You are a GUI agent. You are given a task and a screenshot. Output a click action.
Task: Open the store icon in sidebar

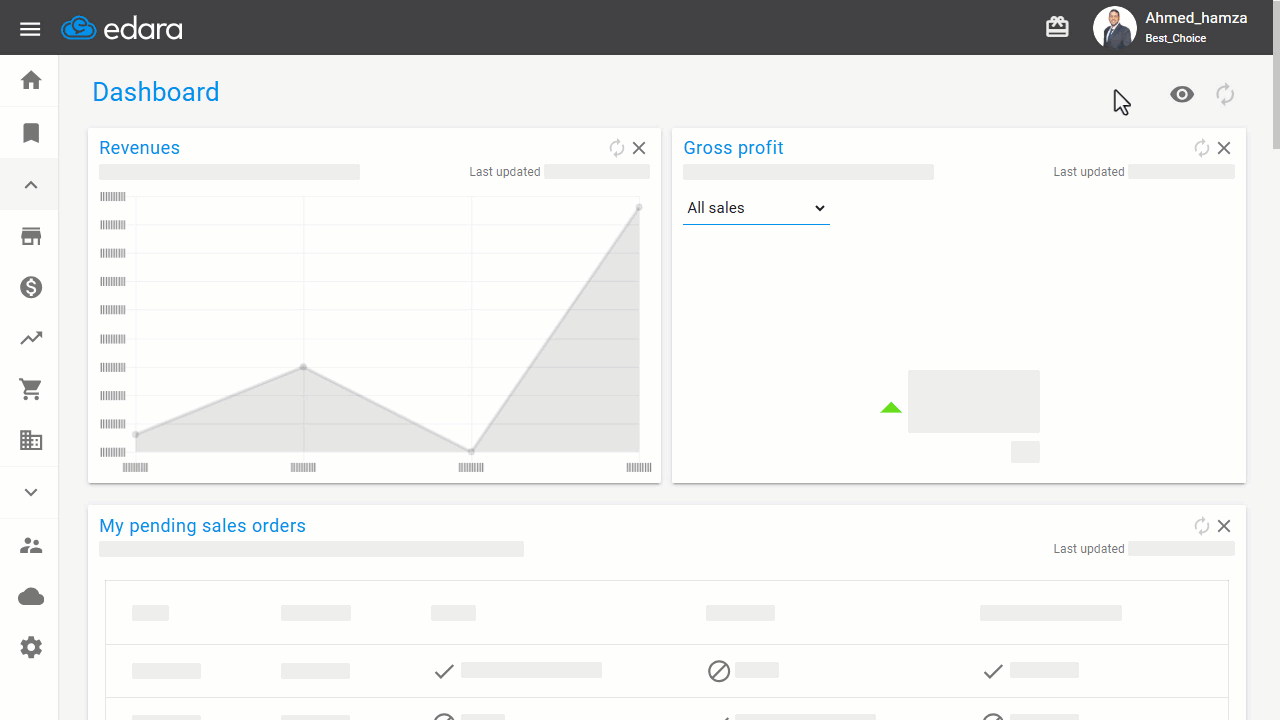coord(31,237)
